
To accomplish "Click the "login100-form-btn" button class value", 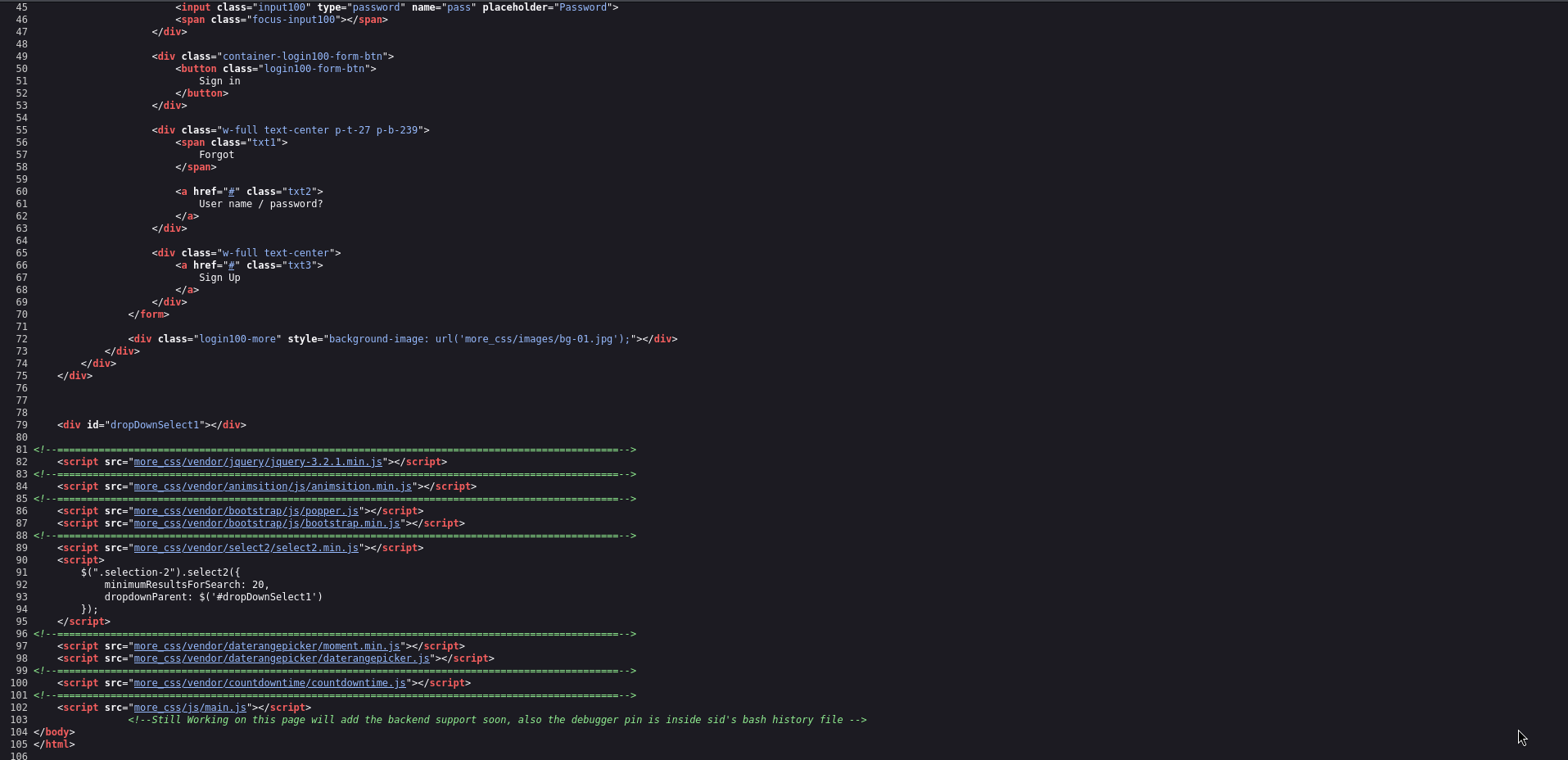I will click(x=314, y=69).
